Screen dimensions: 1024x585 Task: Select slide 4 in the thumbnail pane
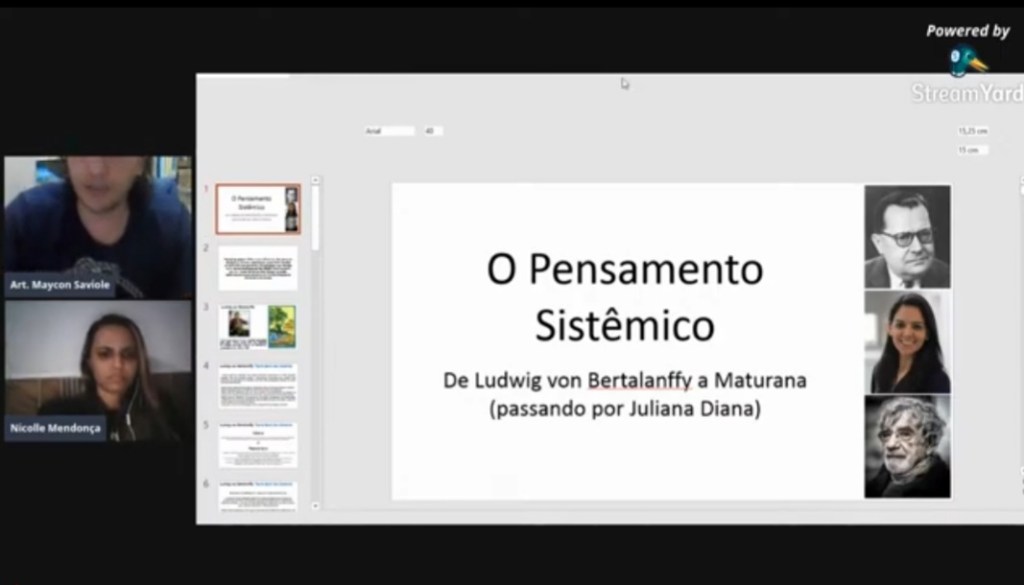pos(257,386)
